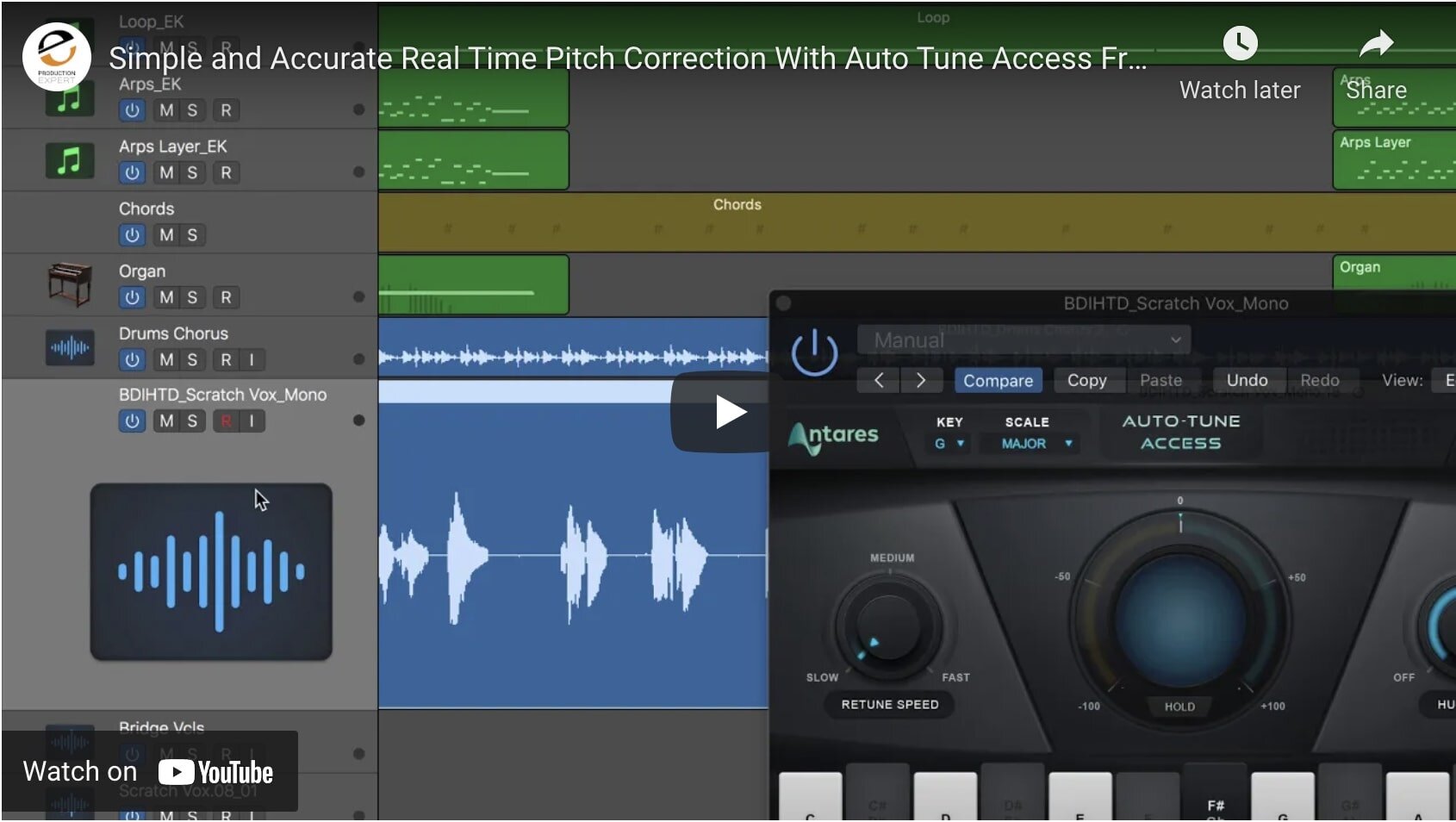
Task: Record-enable the Arps_EK track
Action: pos(226,110)
